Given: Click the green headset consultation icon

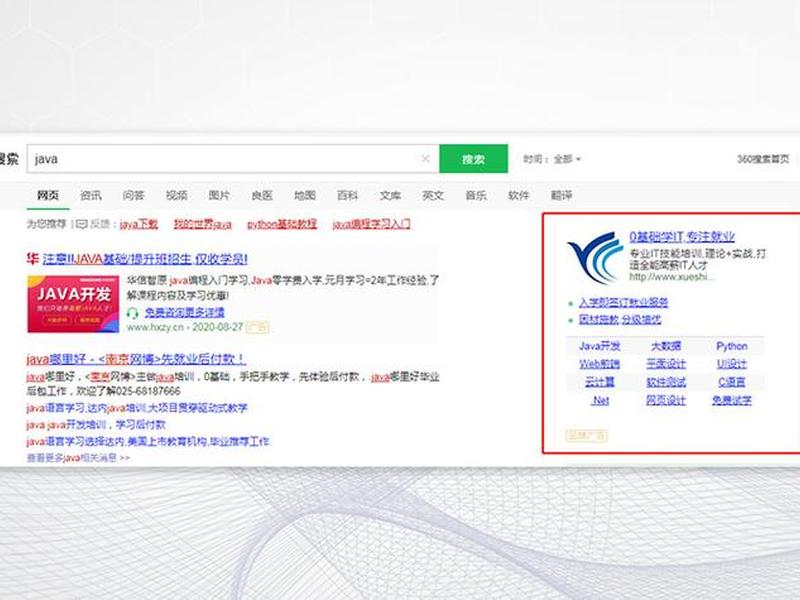Looking at the screenshot, I should (x=133, y=312).
